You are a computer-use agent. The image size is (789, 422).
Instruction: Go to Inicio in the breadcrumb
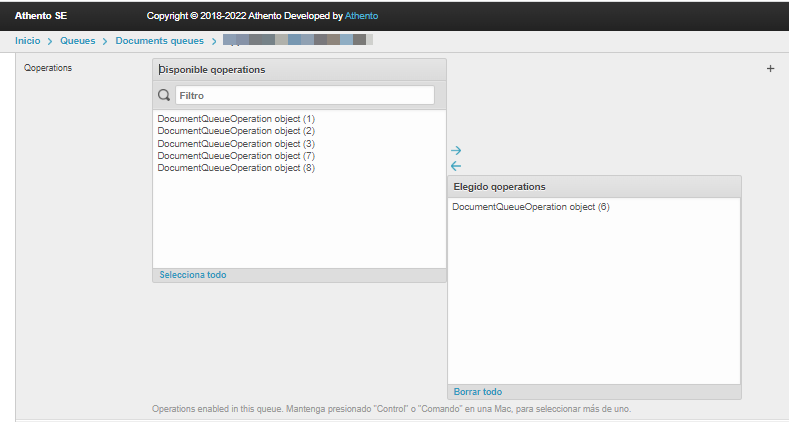tap(27, 41)
